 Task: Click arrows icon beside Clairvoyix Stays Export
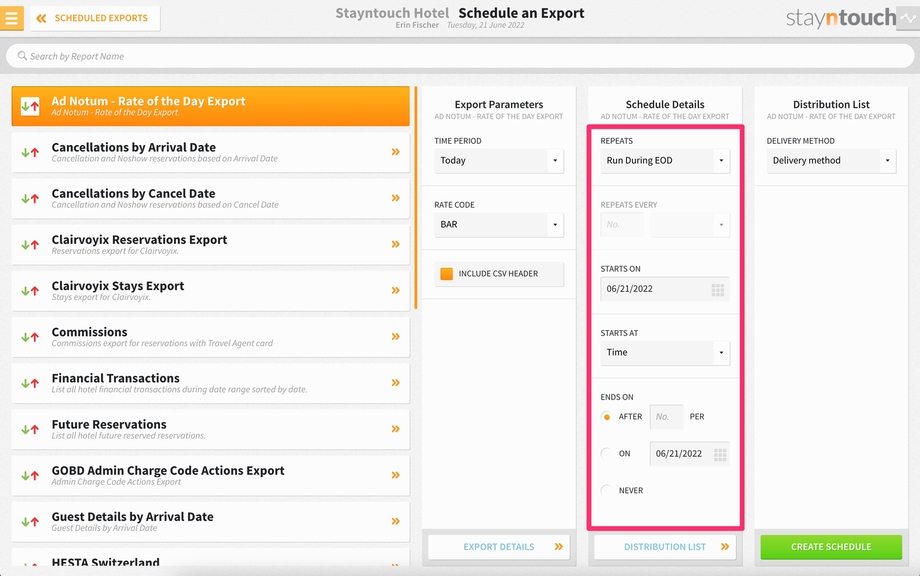tap(30, 291)
